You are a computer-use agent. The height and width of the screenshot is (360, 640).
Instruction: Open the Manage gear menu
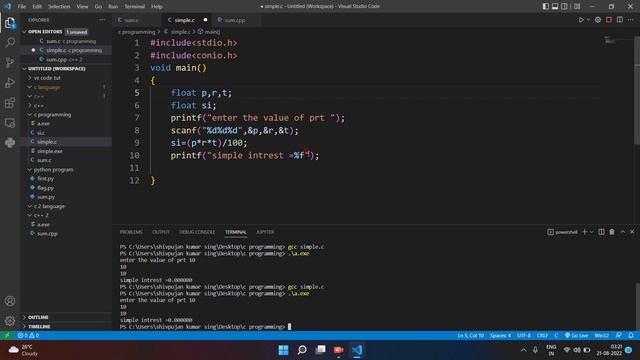click(10, 321)
